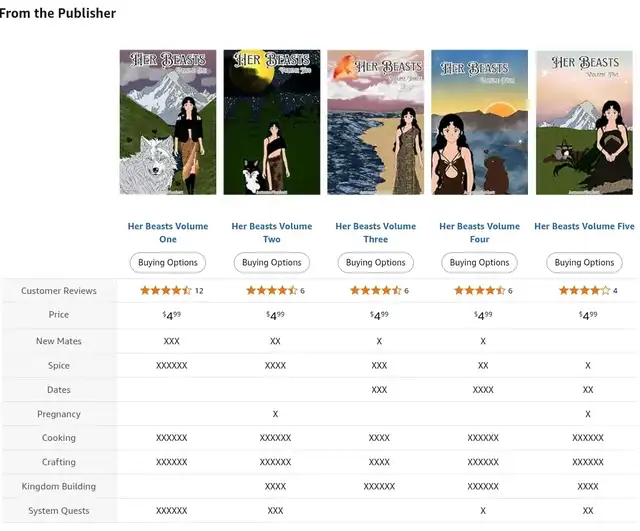This screenshot has height=531, width=640.
Task: Follow the Her Beasts Volume Three title link
Action: click(376, 233)
